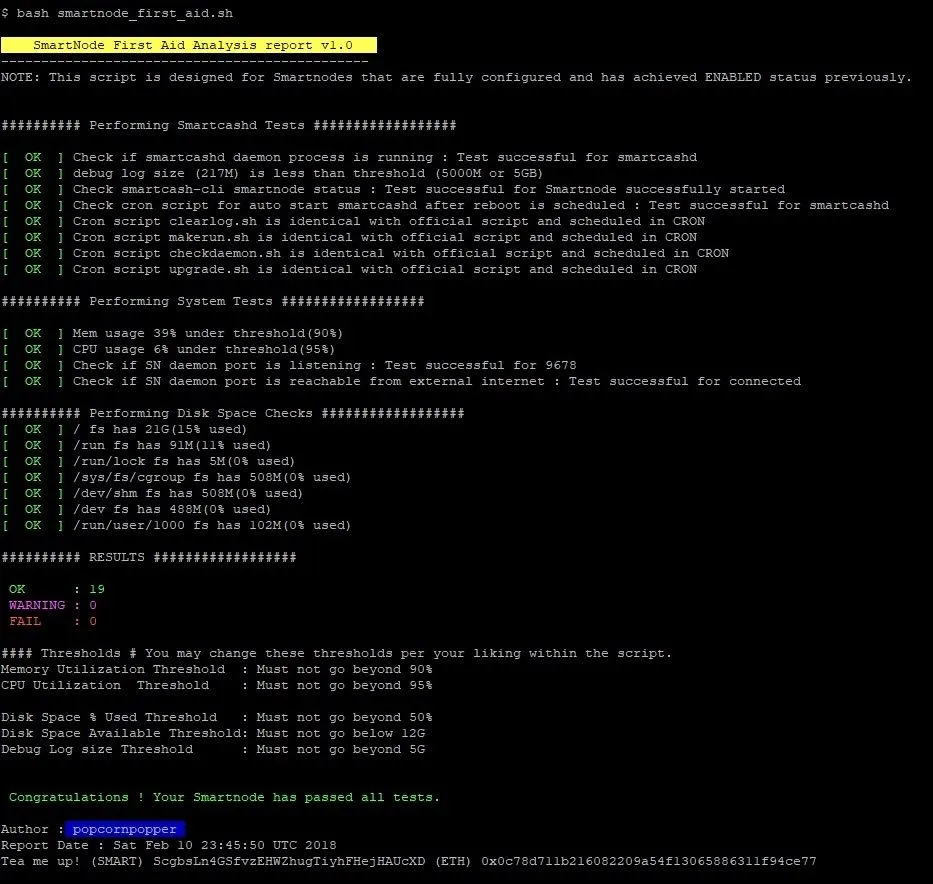Click the '/ fs has 21G(15% used)' line
The width and height of the screenshot is (933, 884).
(124, 430)
